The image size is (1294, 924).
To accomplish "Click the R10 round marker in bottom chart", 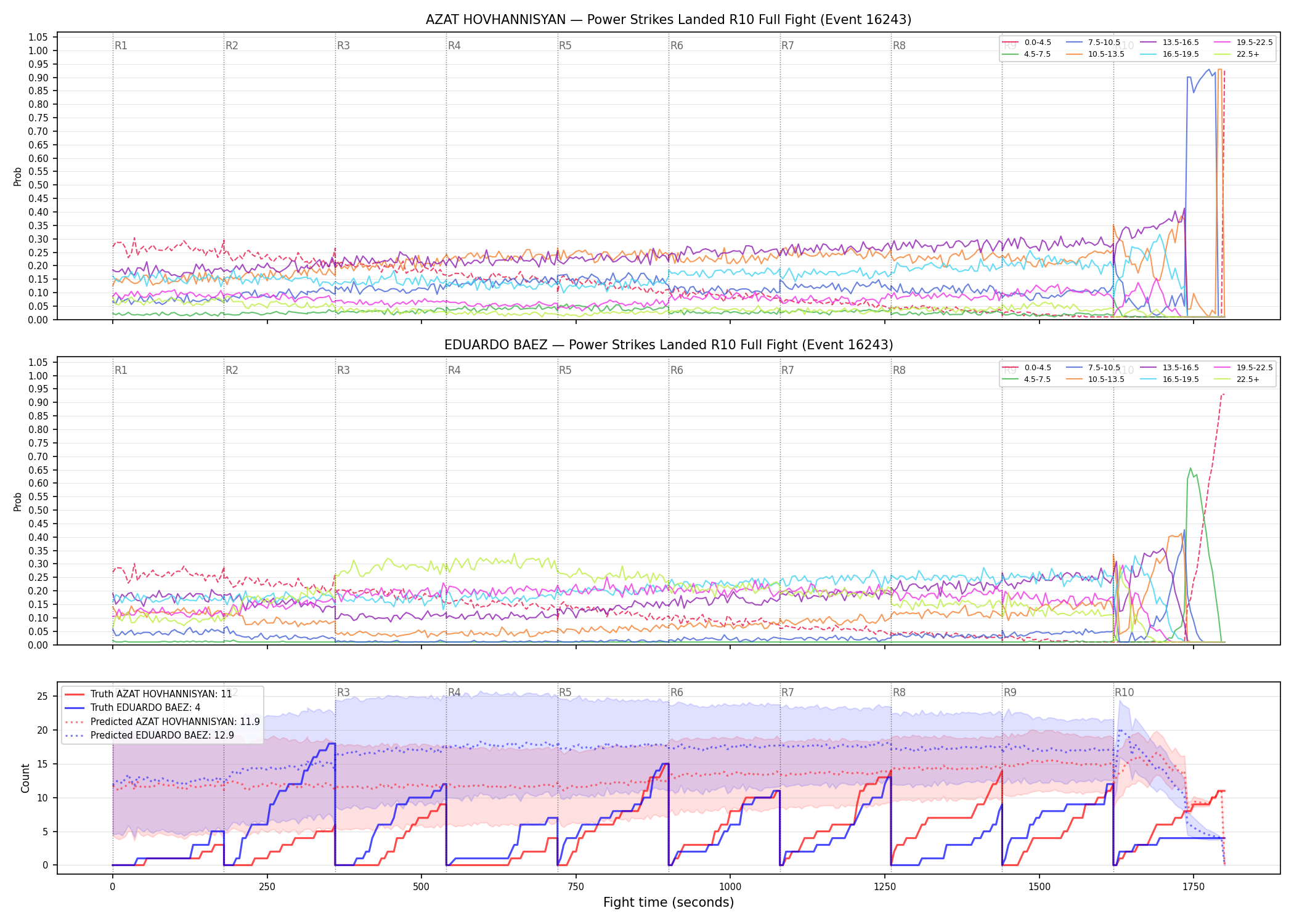I will tap(1124, 692).
